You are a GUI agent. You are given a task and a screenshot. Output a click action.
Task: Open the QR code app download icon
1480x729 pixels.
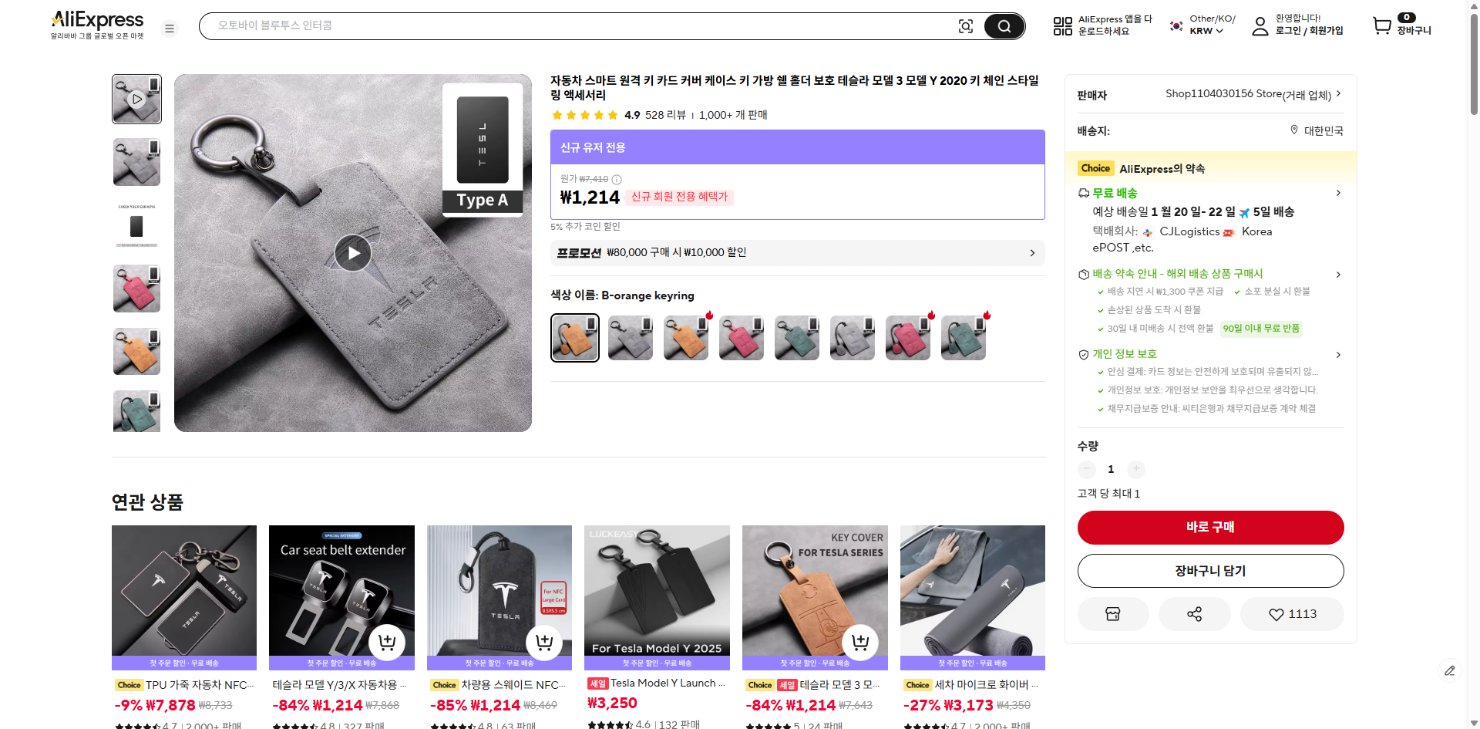tap(1061, 25)
